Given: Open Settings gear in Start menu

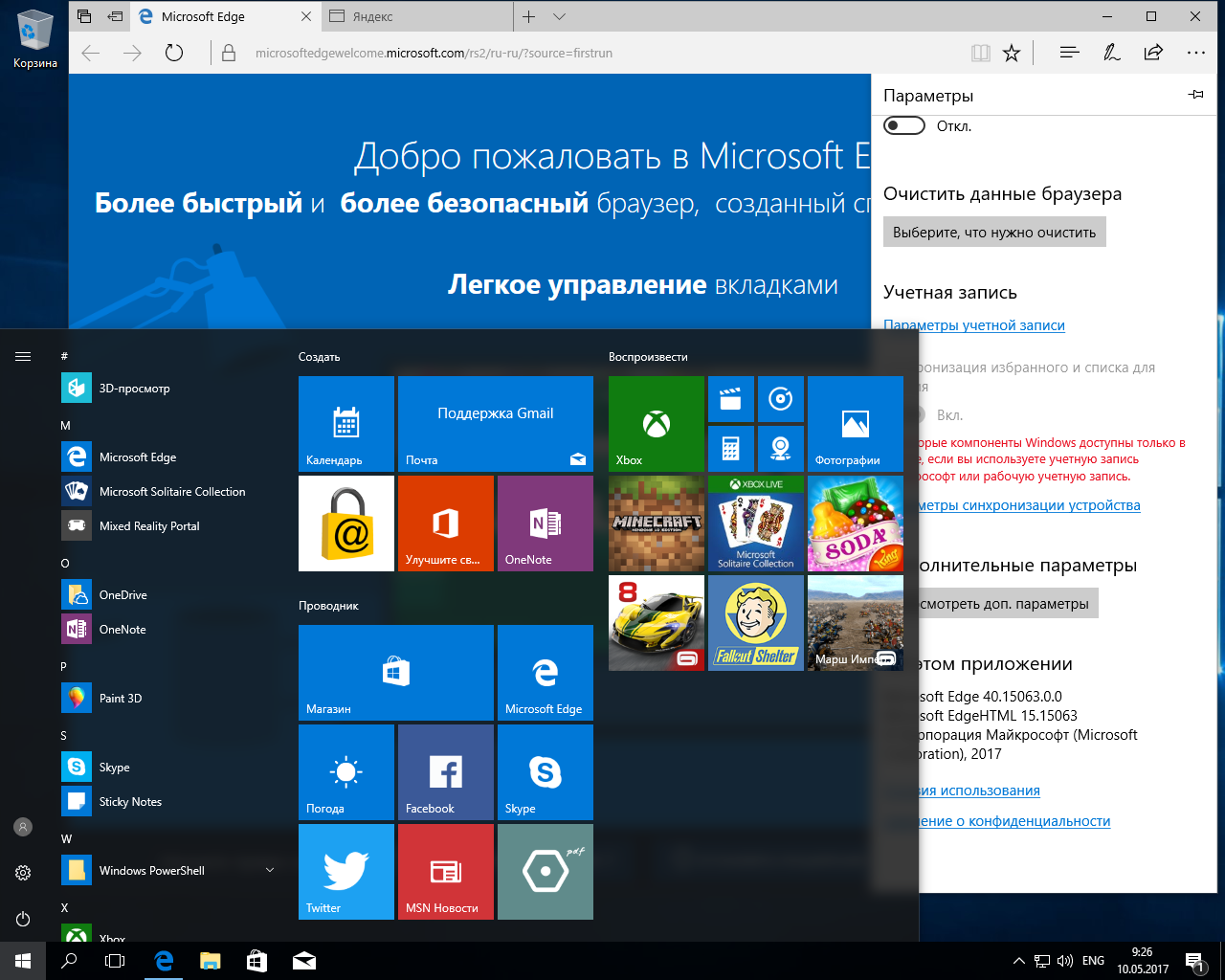Looking at the screenshot, I should point(23,873).
